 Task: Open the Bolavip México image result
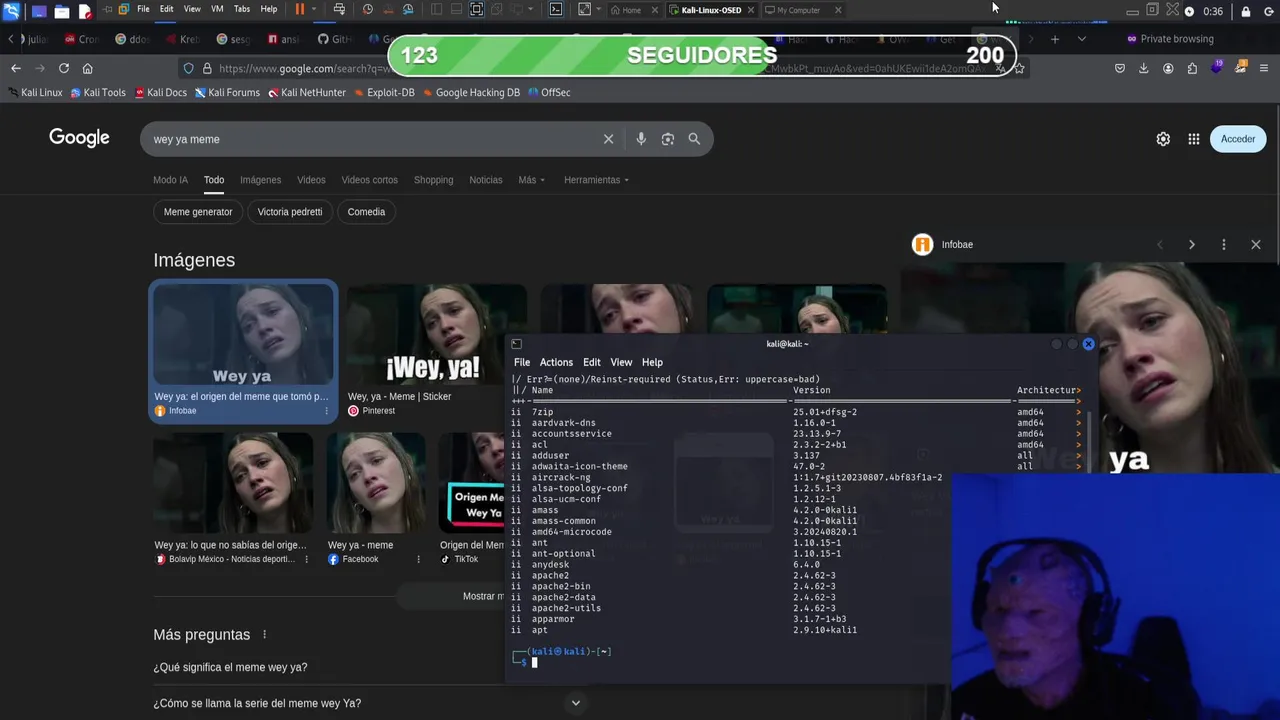pos(233,484)
